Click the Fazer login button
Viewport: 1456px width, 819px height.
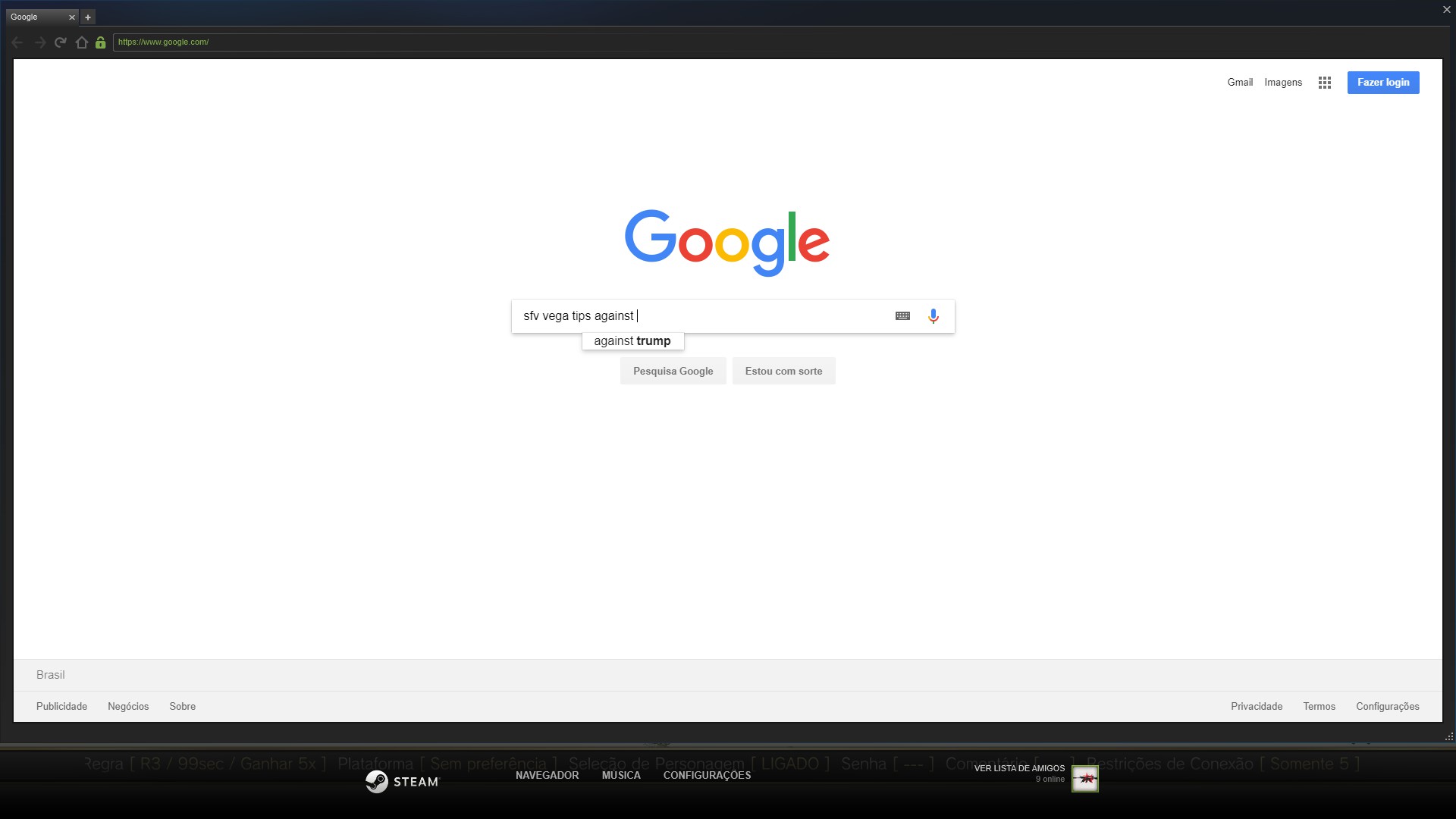point(1383,83)
